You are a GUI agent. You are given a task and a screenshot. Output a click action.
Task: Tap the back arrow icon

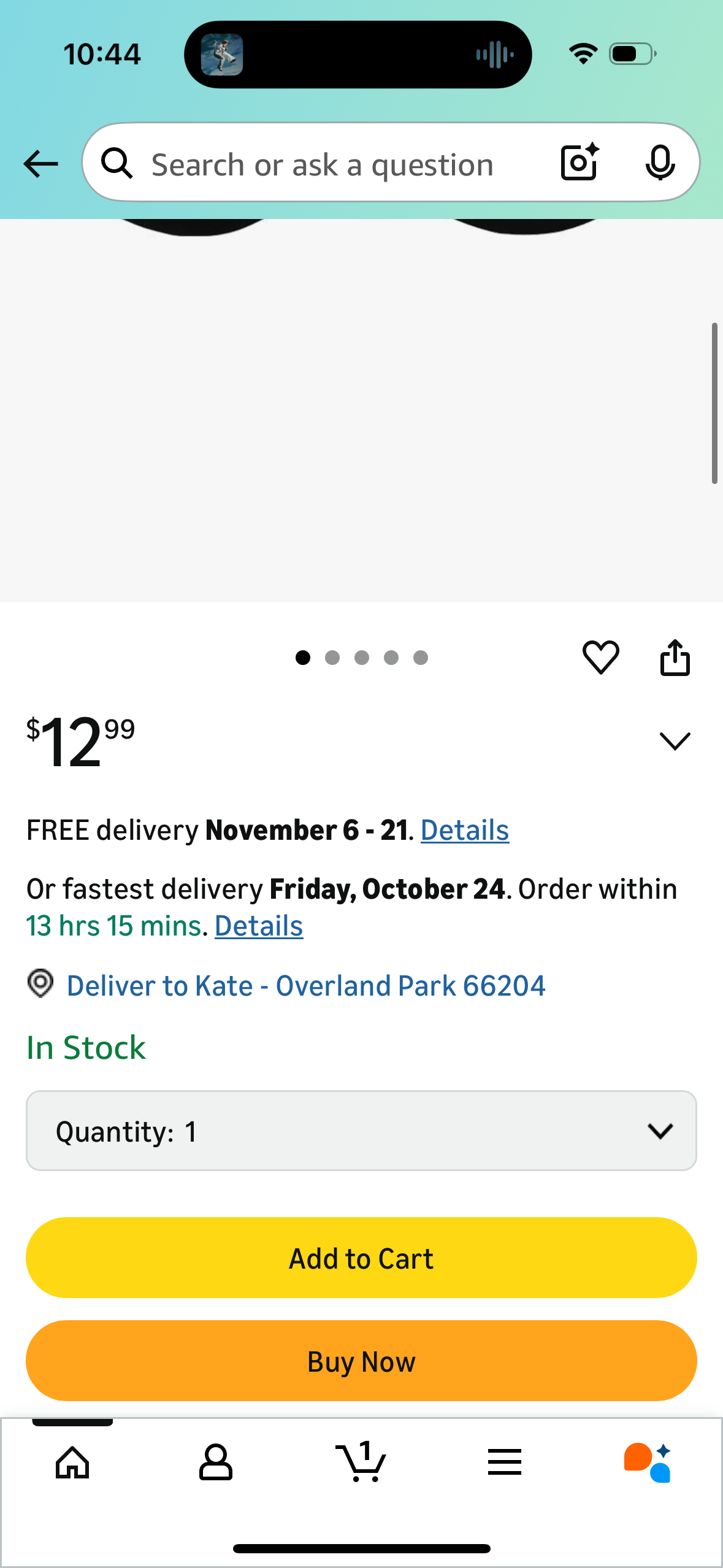pyautogui.click(x=40, y=164)
